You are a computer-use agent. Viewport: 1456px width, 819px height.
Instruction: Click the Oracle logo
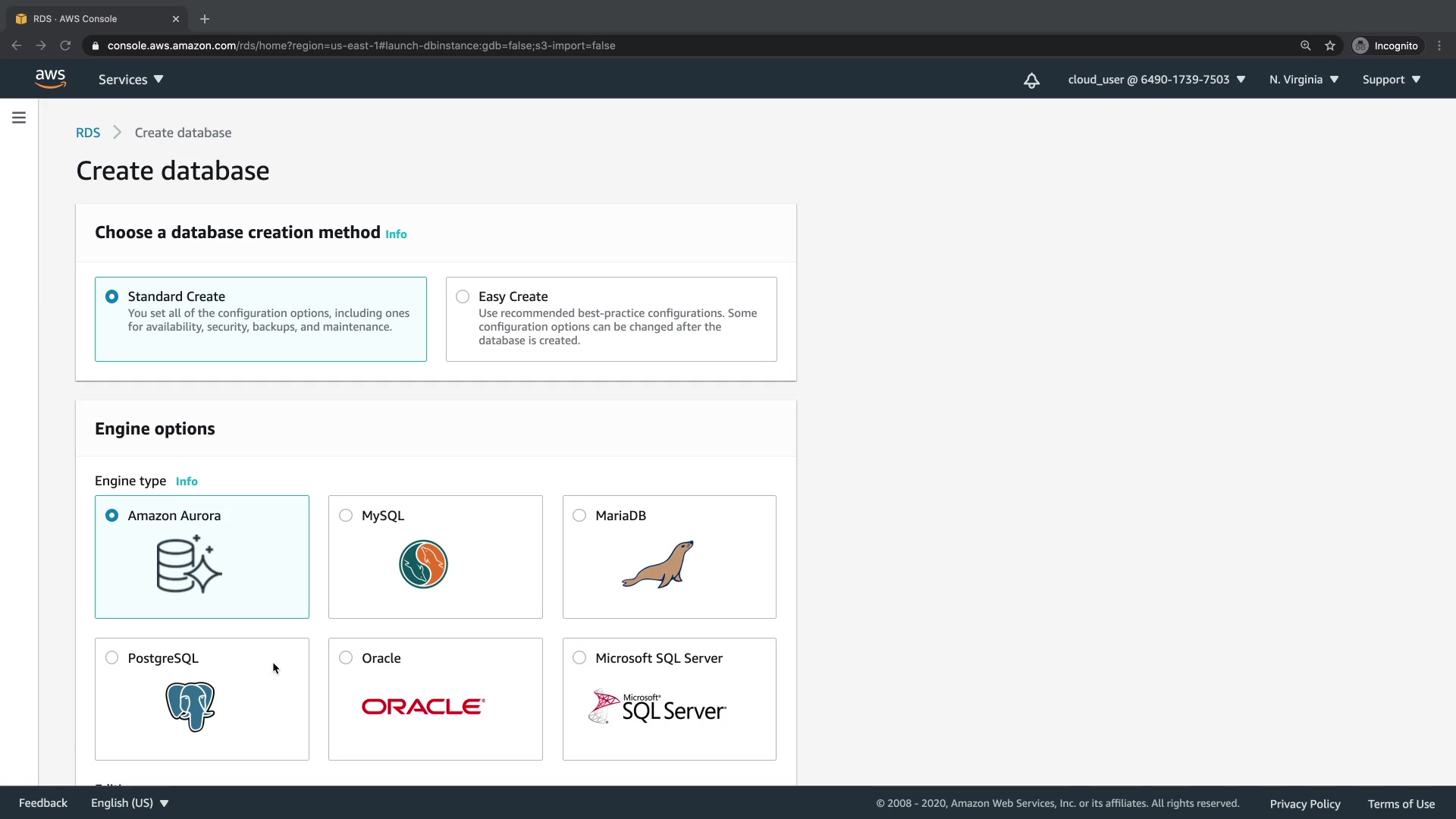423,707
